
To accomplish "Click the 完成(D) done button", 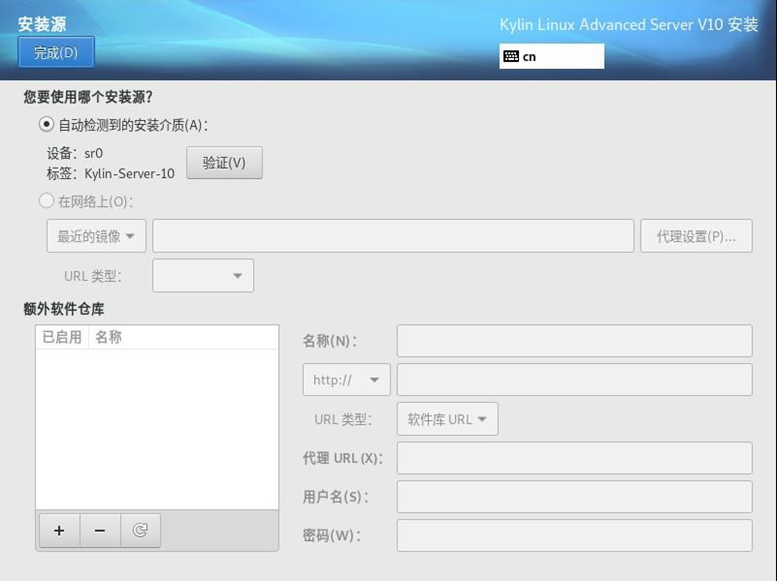I will [56, 52].
